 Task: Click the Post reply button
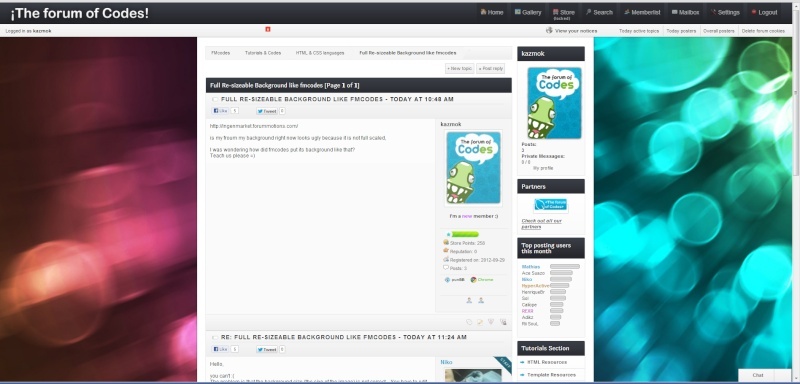click(490, 68)
